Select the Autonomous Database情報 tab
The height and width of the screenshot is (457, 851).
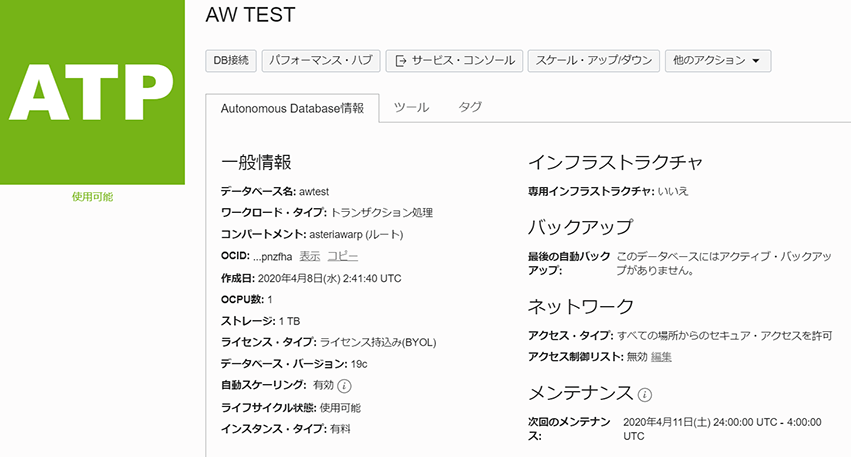[292, 109]
